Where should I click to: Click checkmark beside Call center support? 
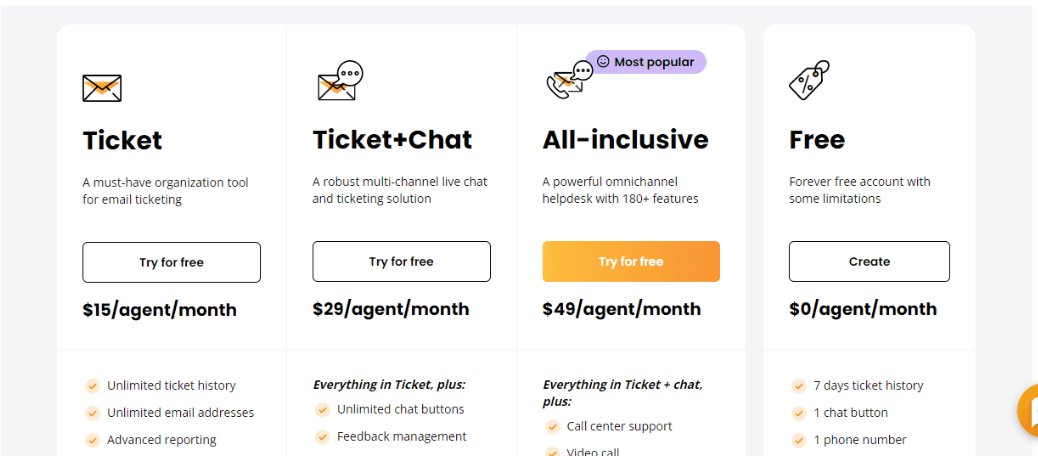click(x=552, y=427)
